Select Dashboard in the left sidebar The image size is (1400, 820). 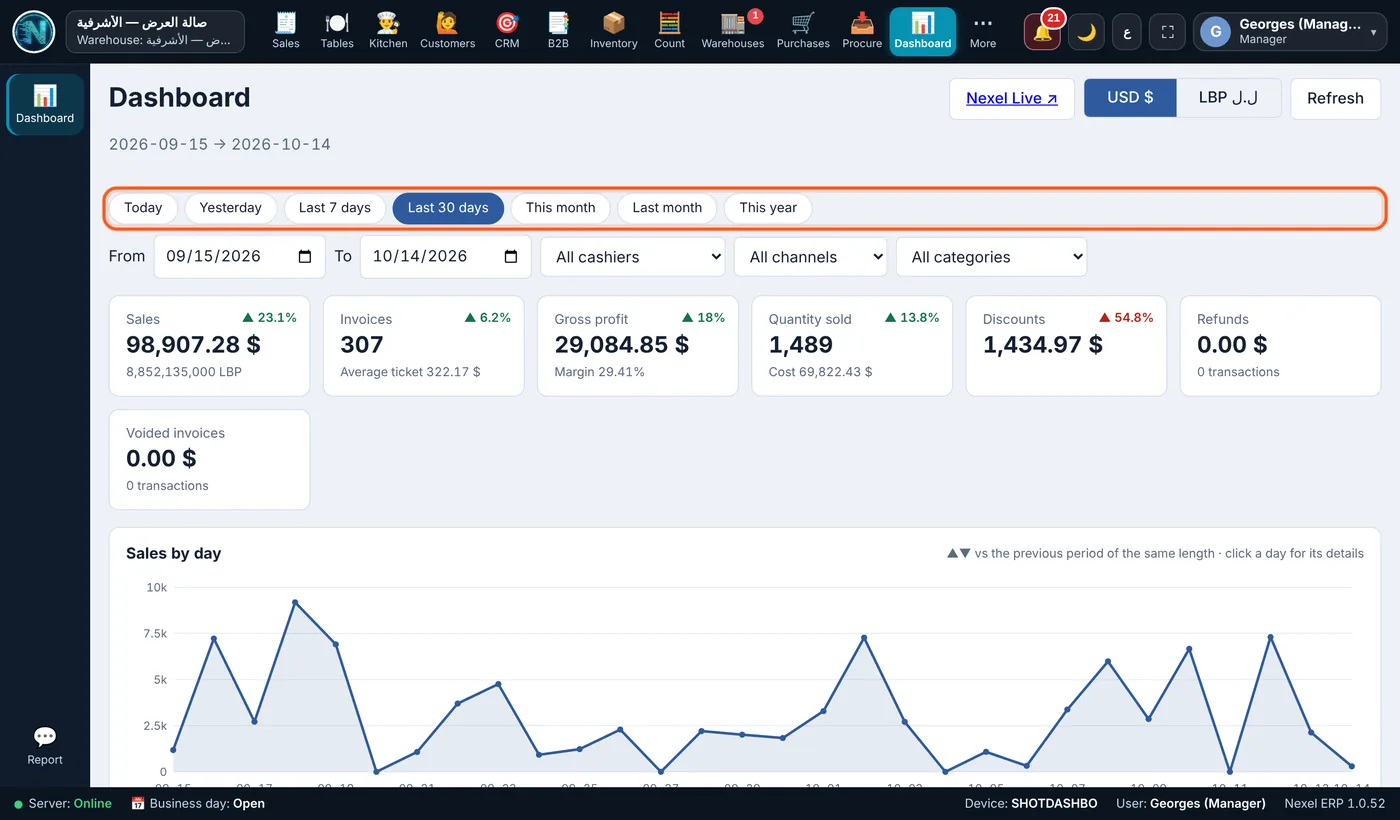point(45,104)
